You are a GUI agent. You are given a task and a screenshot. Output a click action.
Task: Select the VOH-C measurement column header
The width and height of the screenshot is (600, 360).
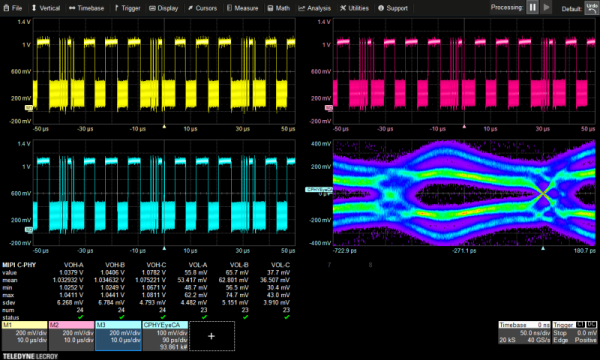click(156, 265)
